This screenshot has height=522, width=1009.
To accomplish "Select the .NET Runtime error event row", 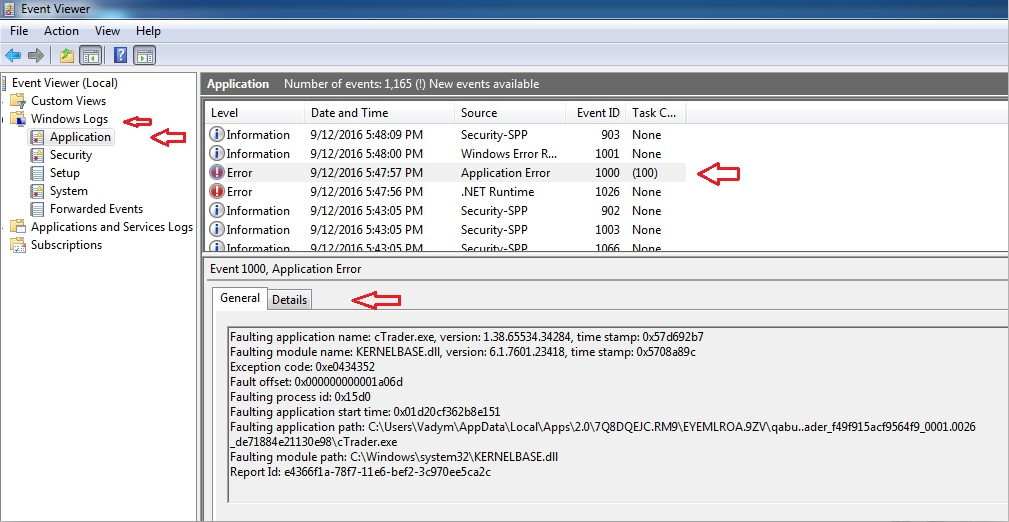I will pos(496,192).
